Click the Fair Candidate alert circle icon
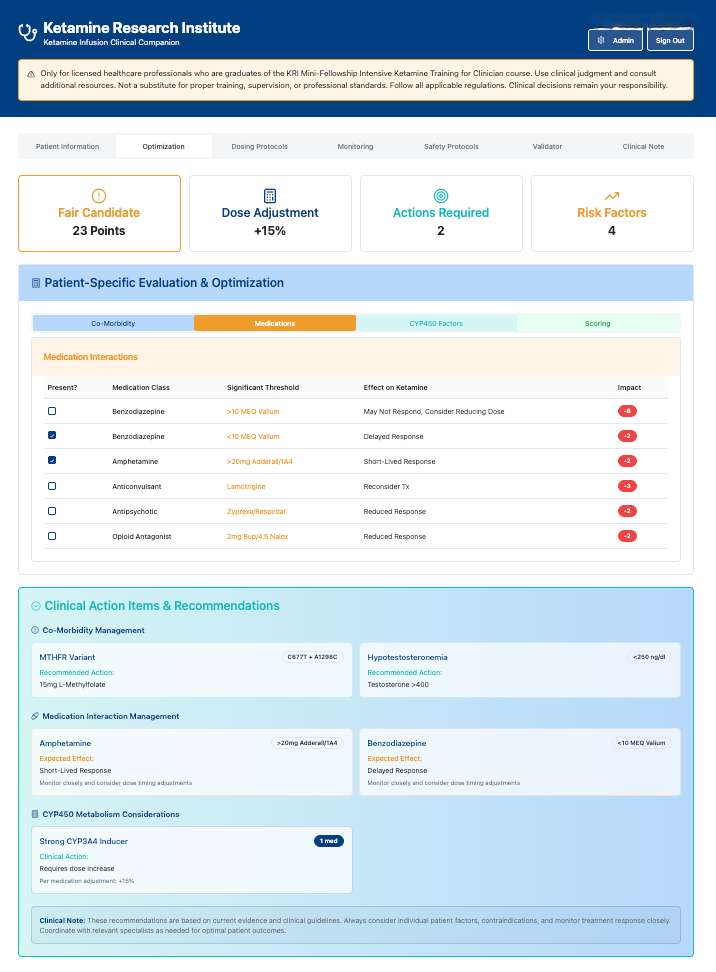The width and height of the screenshot is (716, 972). tap(99, 196)
